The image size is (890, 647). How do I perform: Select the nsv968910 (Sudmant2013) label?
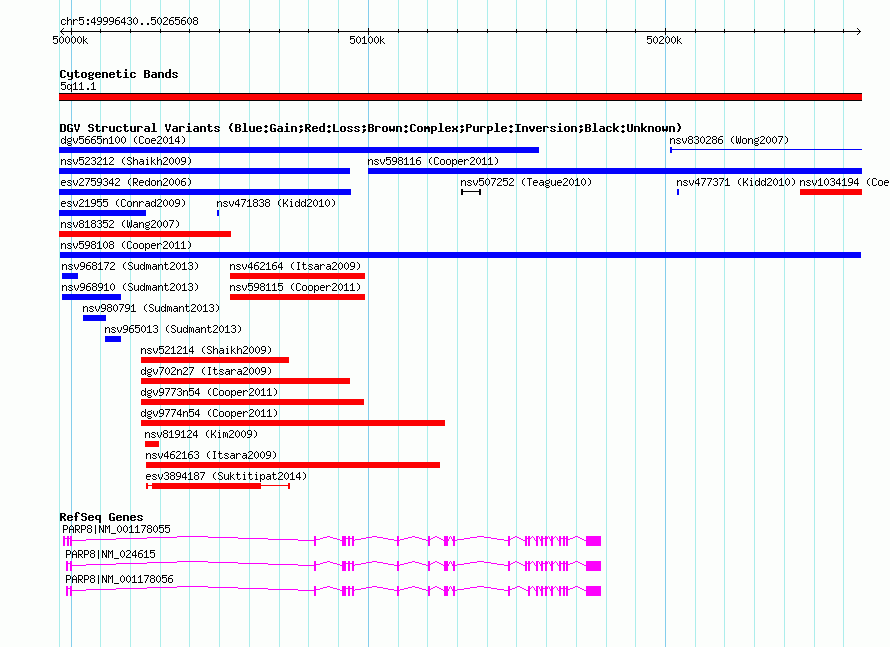130,287
